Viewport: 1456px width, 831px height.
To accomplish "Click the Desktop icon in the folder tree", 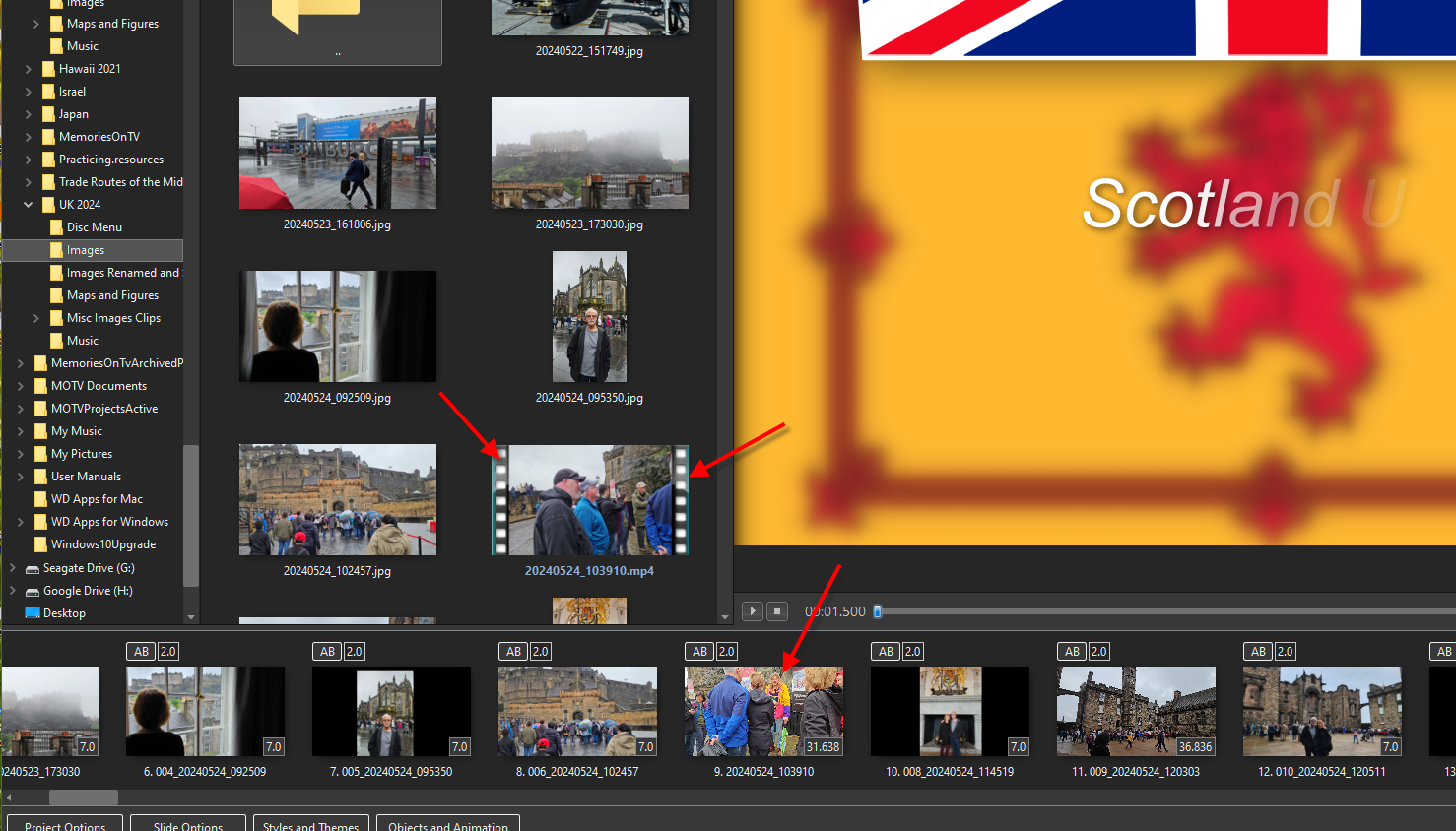I will click(x=33, y=613).
